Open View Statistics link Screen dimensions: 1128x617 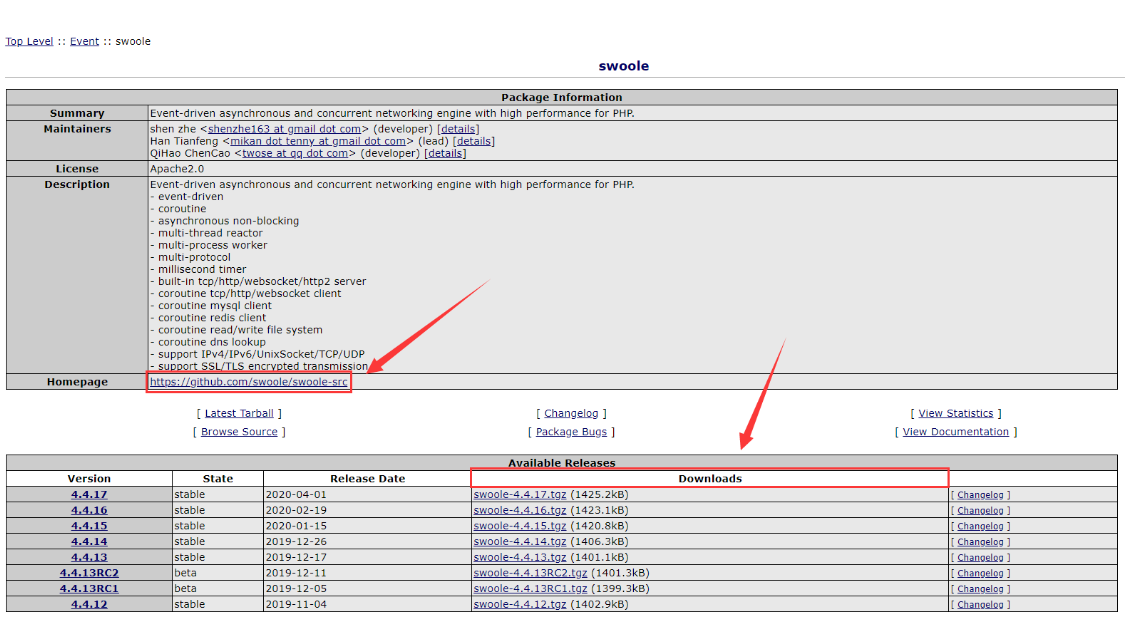point(955,413)
